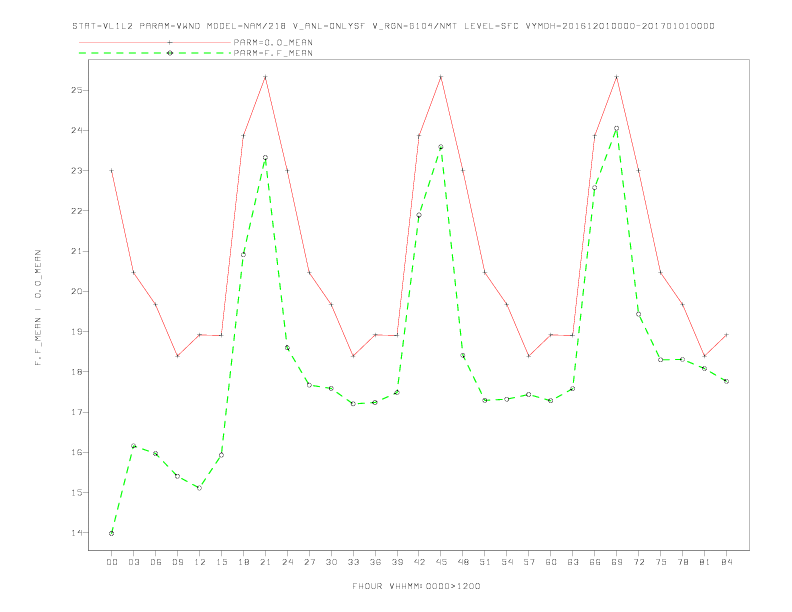This screenshot has width=792, height=612.
Task: Click the x-axis tick label 57
Action: pos(529,562)
